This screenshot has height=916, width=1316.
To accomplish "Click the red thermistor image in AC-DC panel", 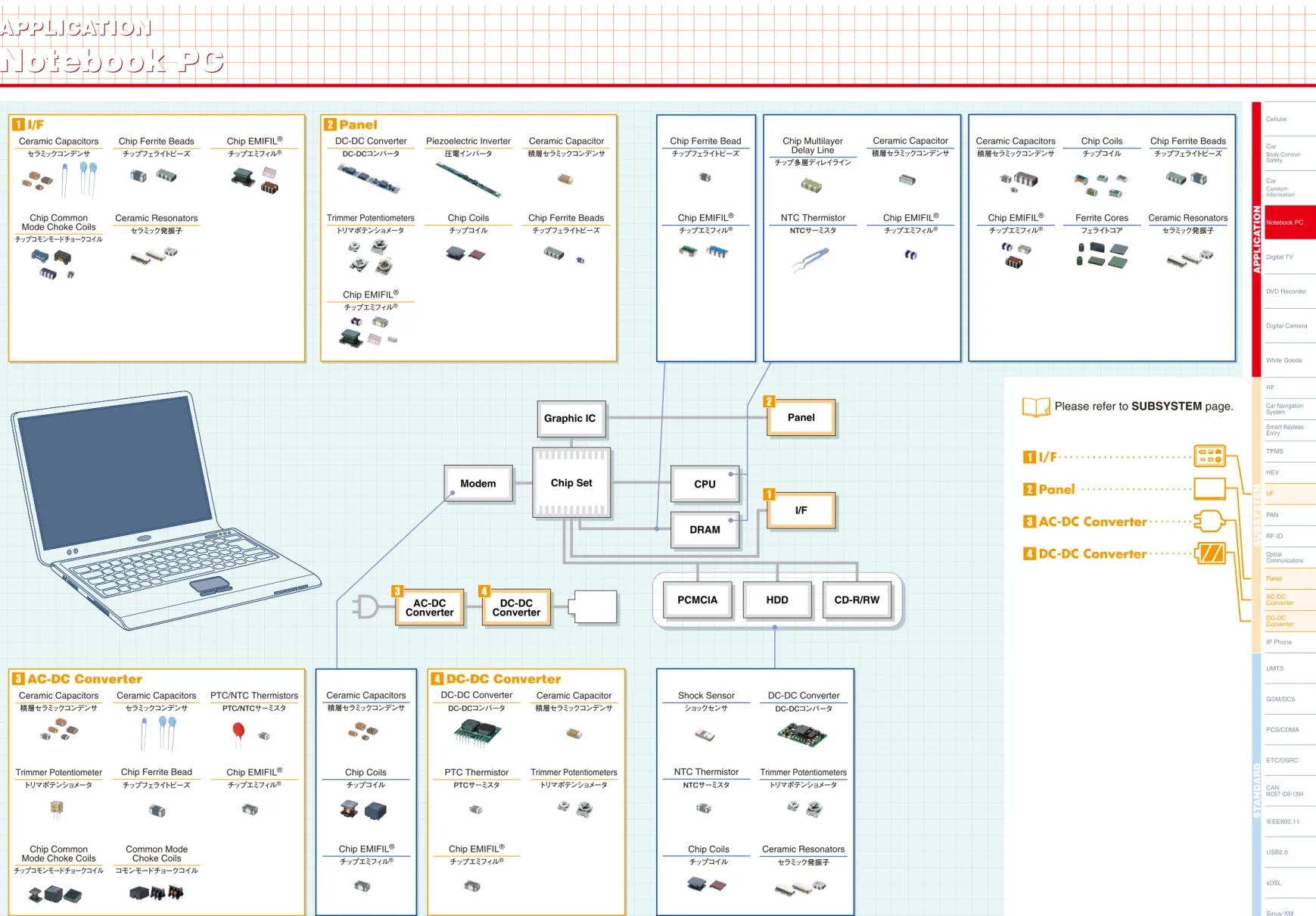I will 238,733.
